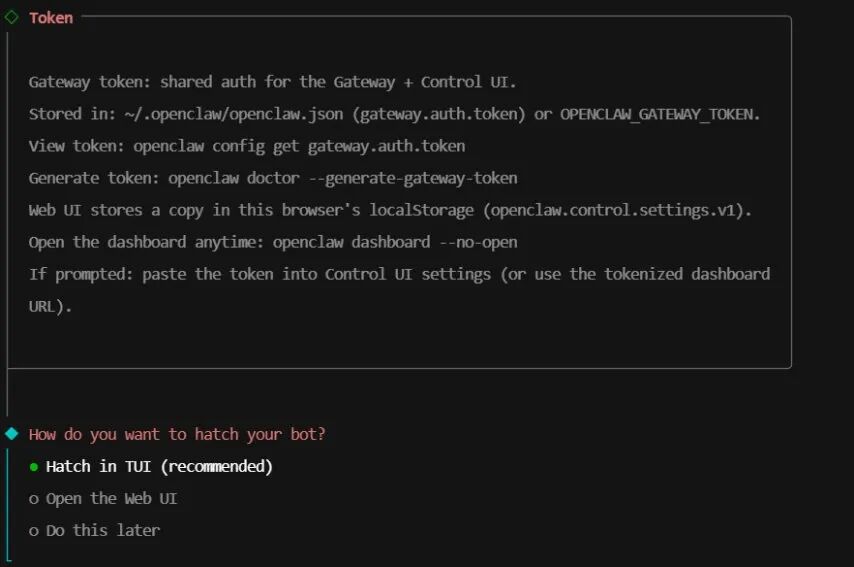Screen dimensions: 854x567
Task: Click the openclaw doctor --generate-gateway-token command
Action: tap(343, 178)
